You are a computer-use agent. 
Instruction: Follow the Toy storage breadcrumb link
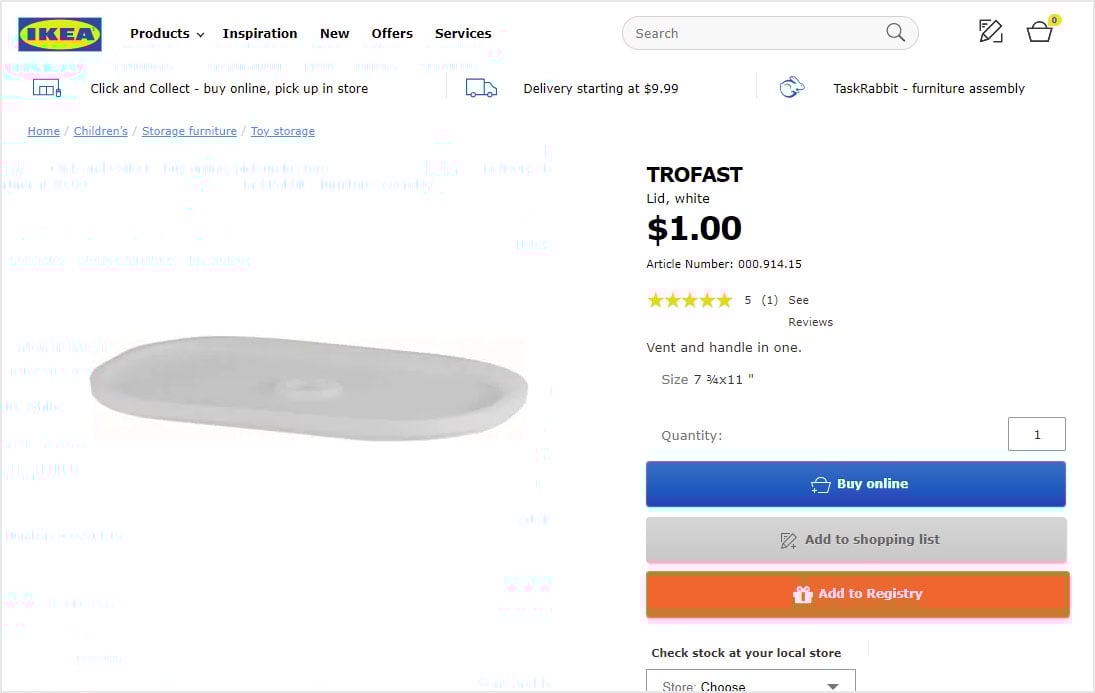(x=282, y=131)
